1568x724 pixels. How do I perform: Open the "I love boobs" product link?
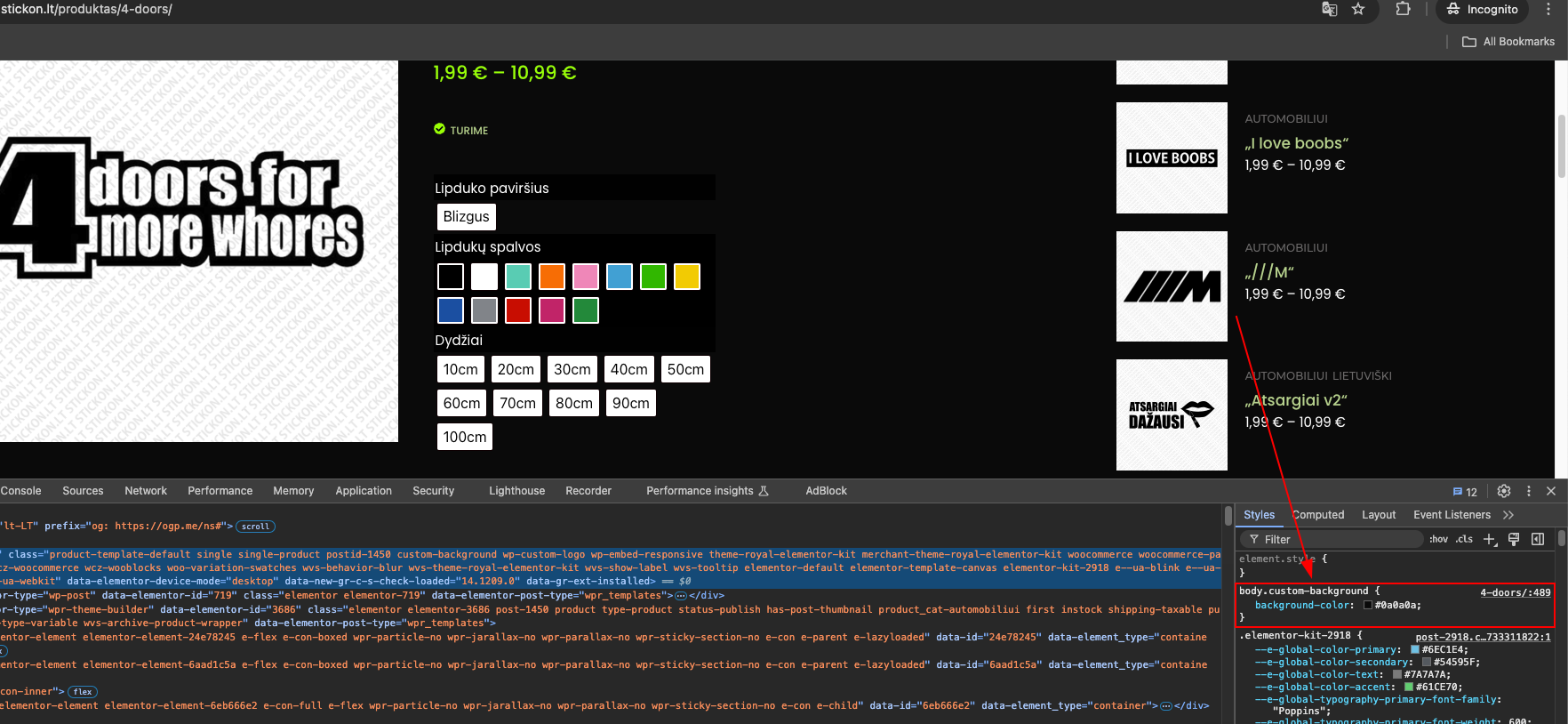[x=1296, y=143]
